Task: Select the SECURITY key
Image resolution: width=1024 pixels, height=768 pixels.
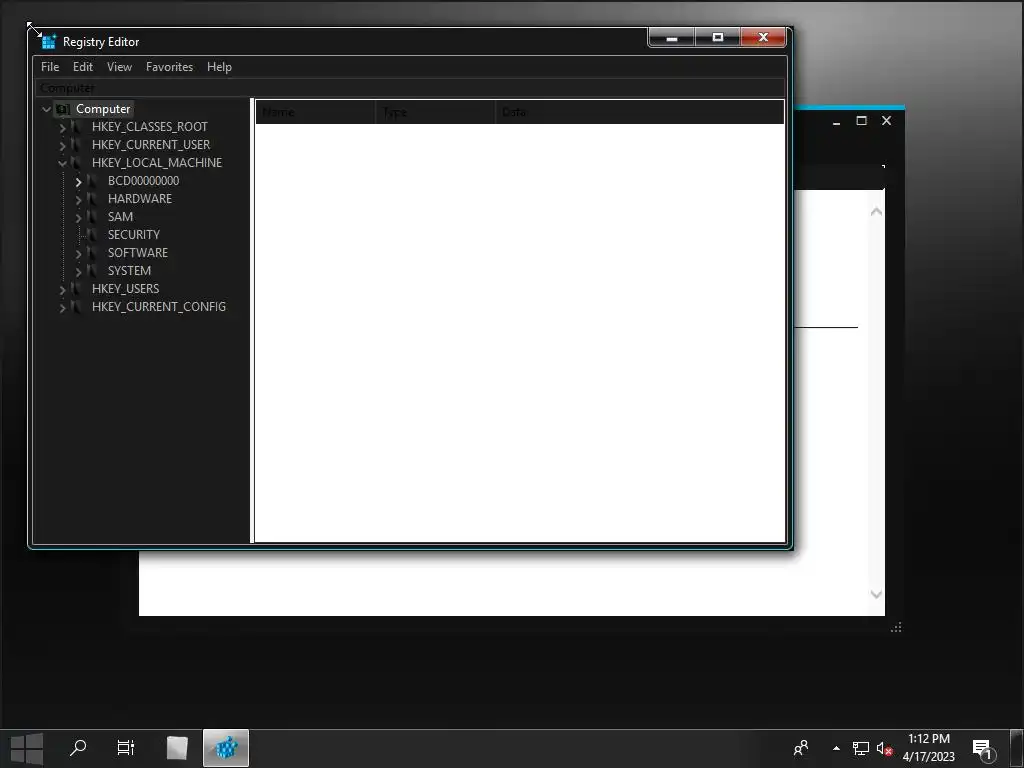Action: 133,234
